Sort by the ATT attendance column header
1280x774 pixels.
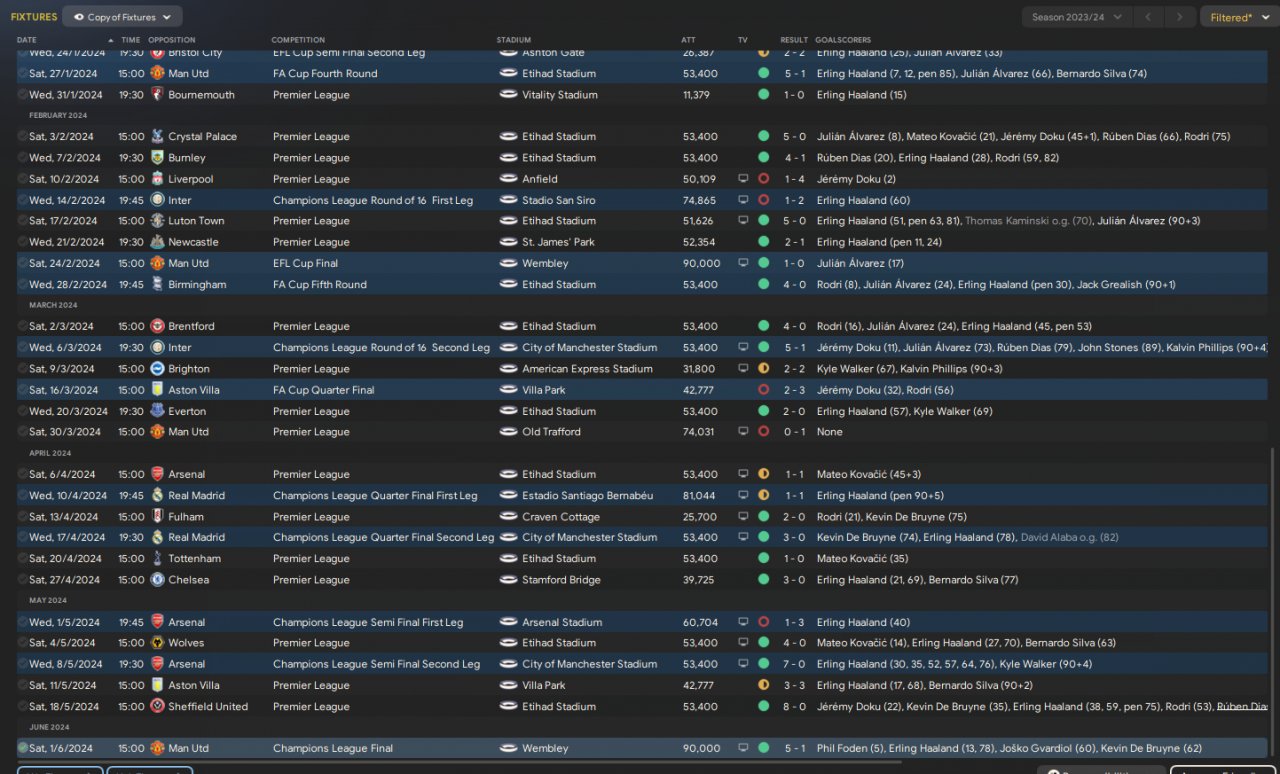pyautogui.click(x=690, y=40)
